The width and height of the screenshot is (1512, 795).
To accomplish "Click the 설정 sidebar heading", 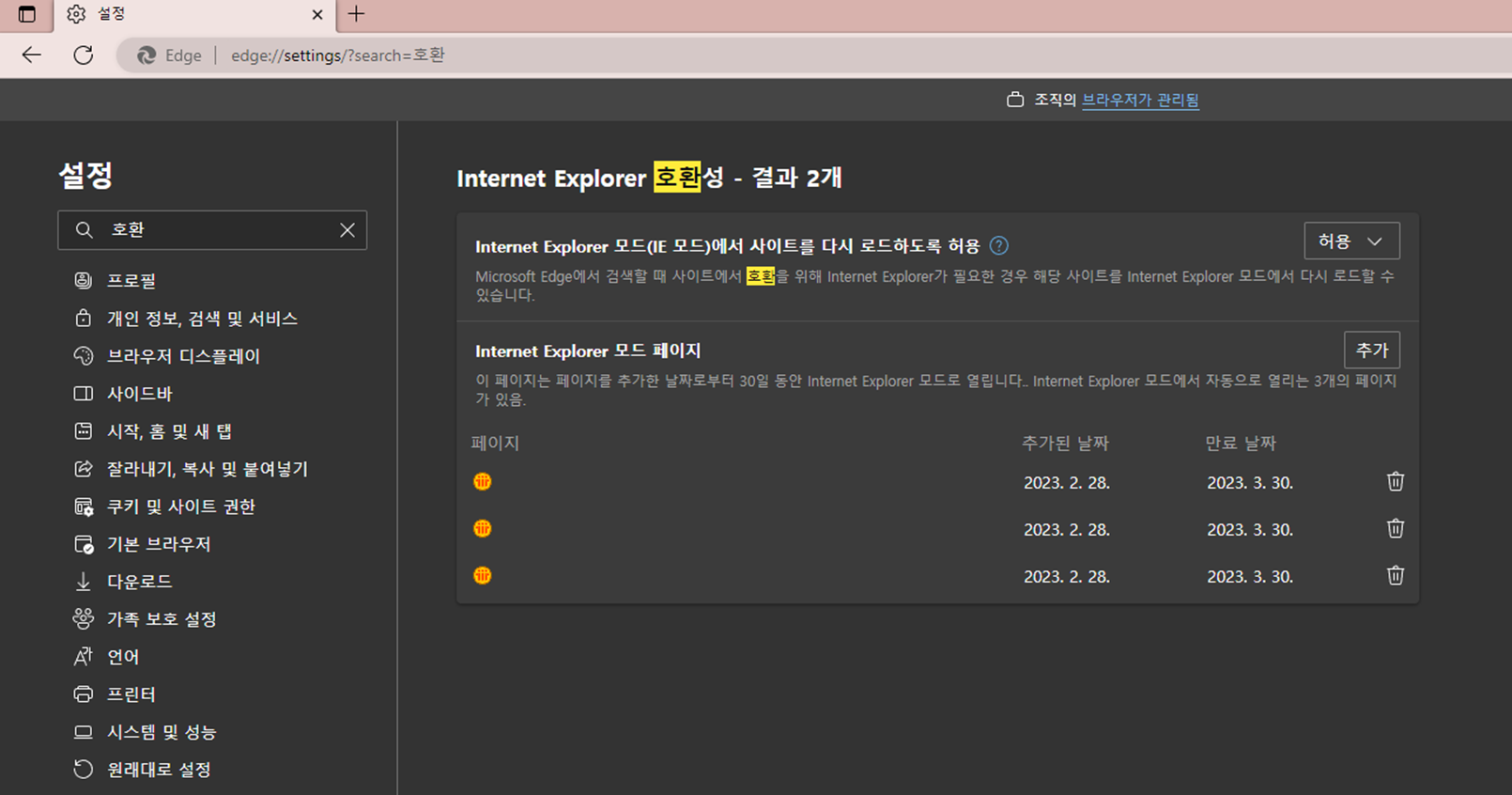I will click(x=85, y=175).
